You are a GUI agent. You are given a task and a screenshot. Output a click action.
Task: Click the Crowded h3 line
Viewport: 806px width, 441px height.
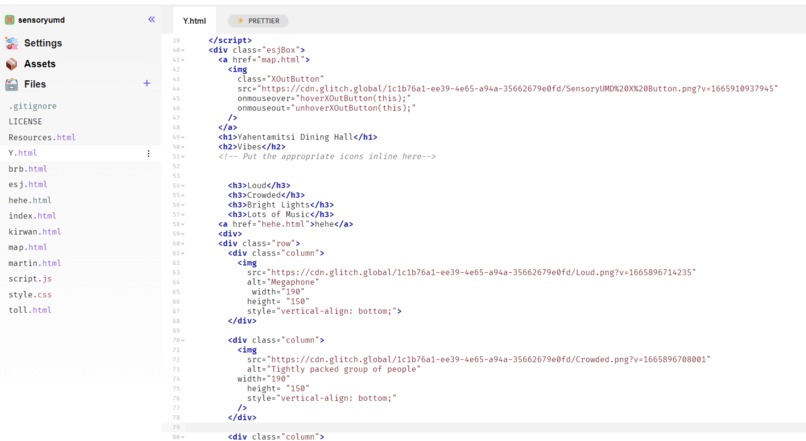[266, 195]
